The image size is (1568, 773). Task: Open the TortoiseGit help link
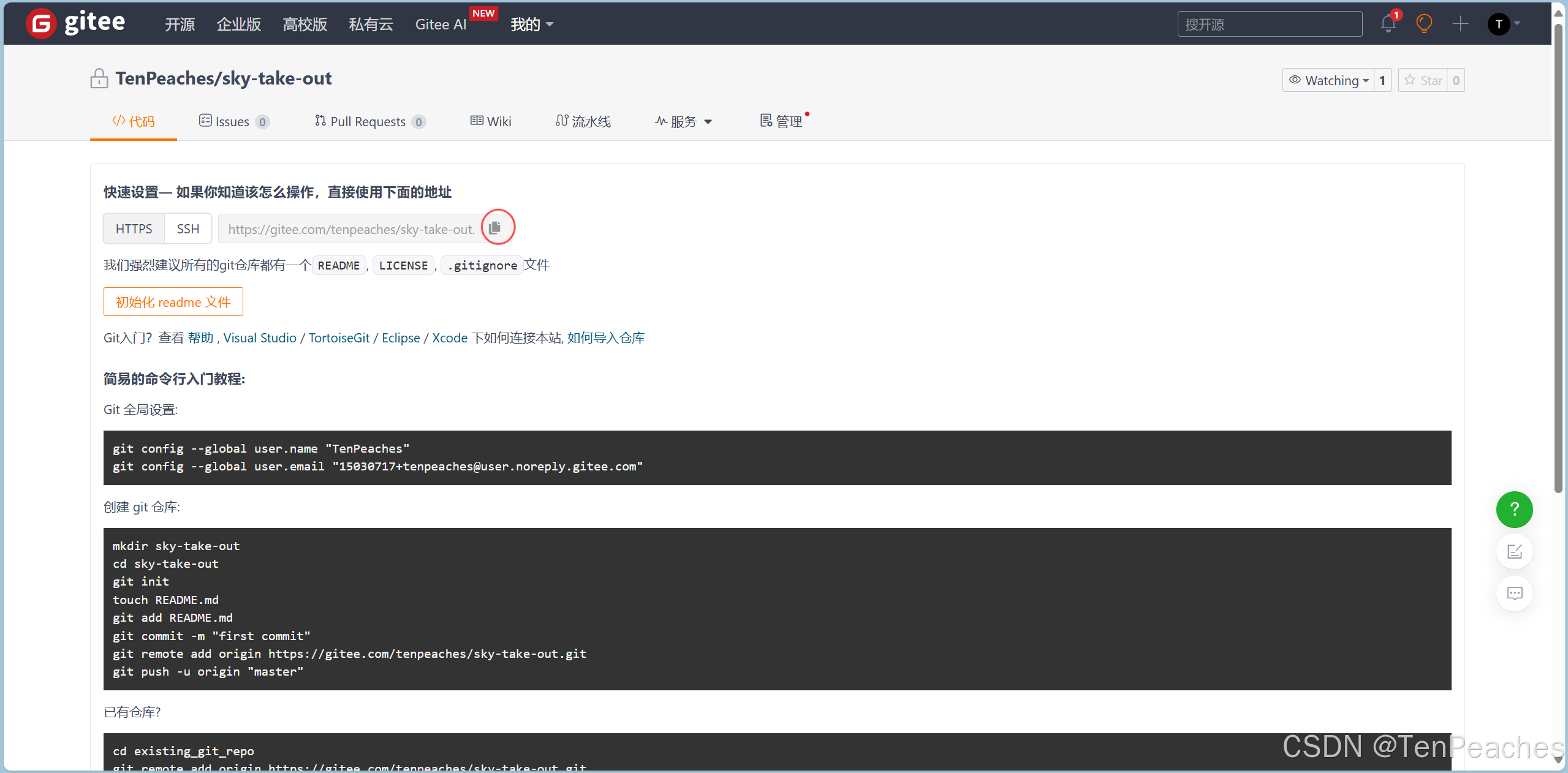pos(339,337)
